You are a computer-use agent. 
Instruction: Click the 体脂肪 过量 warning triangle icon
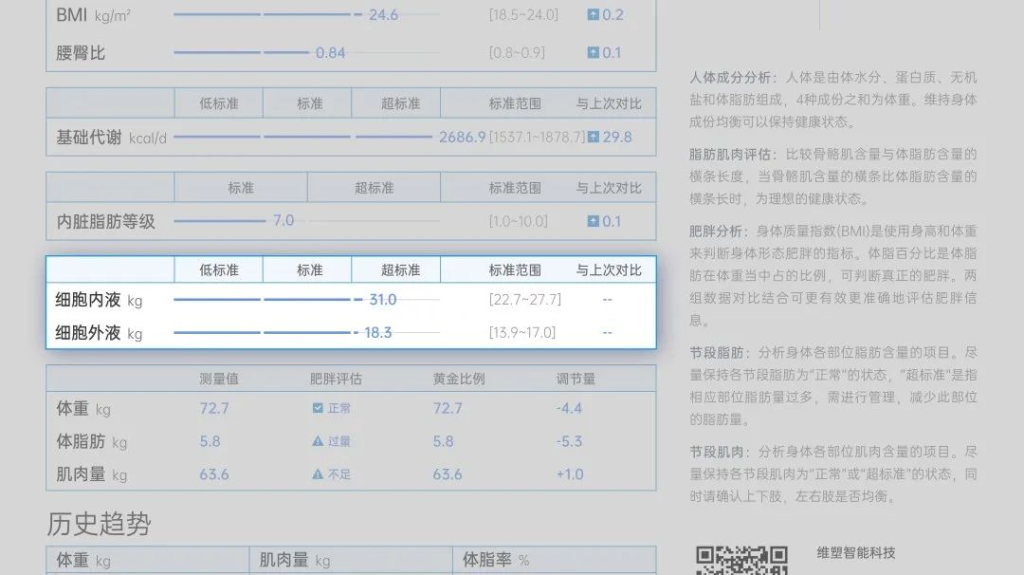(x=318, y=441)
